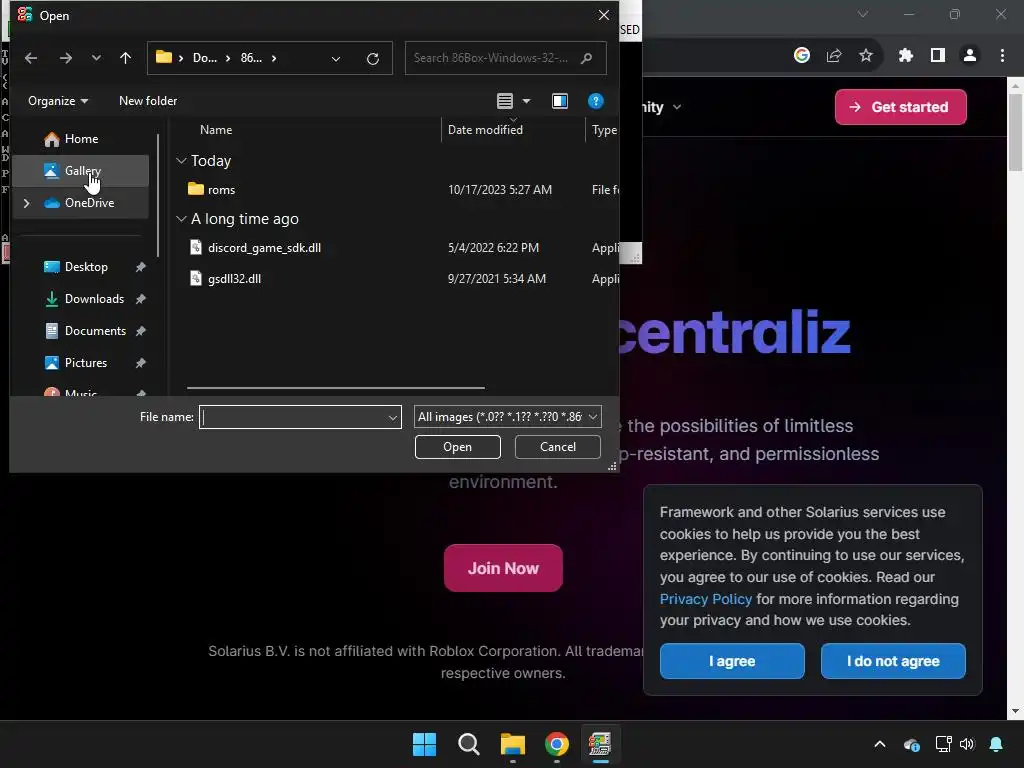Refresh the folder contents

pyautogui.click(x=373, y=59)
